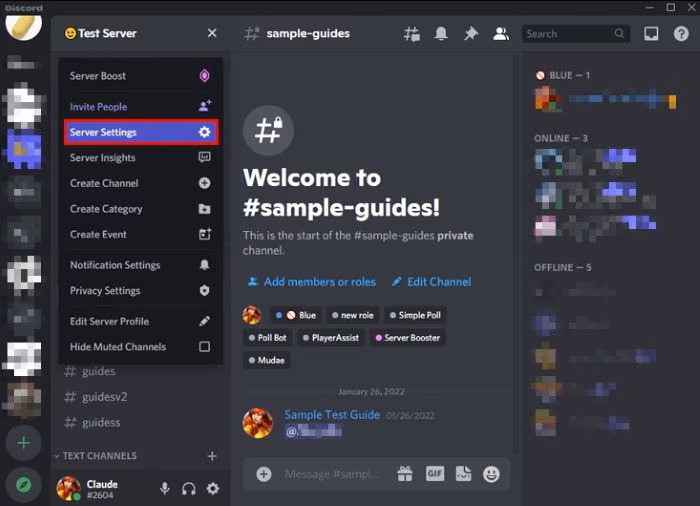Close the Test Server dropdown with X
700x506 pixels.
point(212,33)
